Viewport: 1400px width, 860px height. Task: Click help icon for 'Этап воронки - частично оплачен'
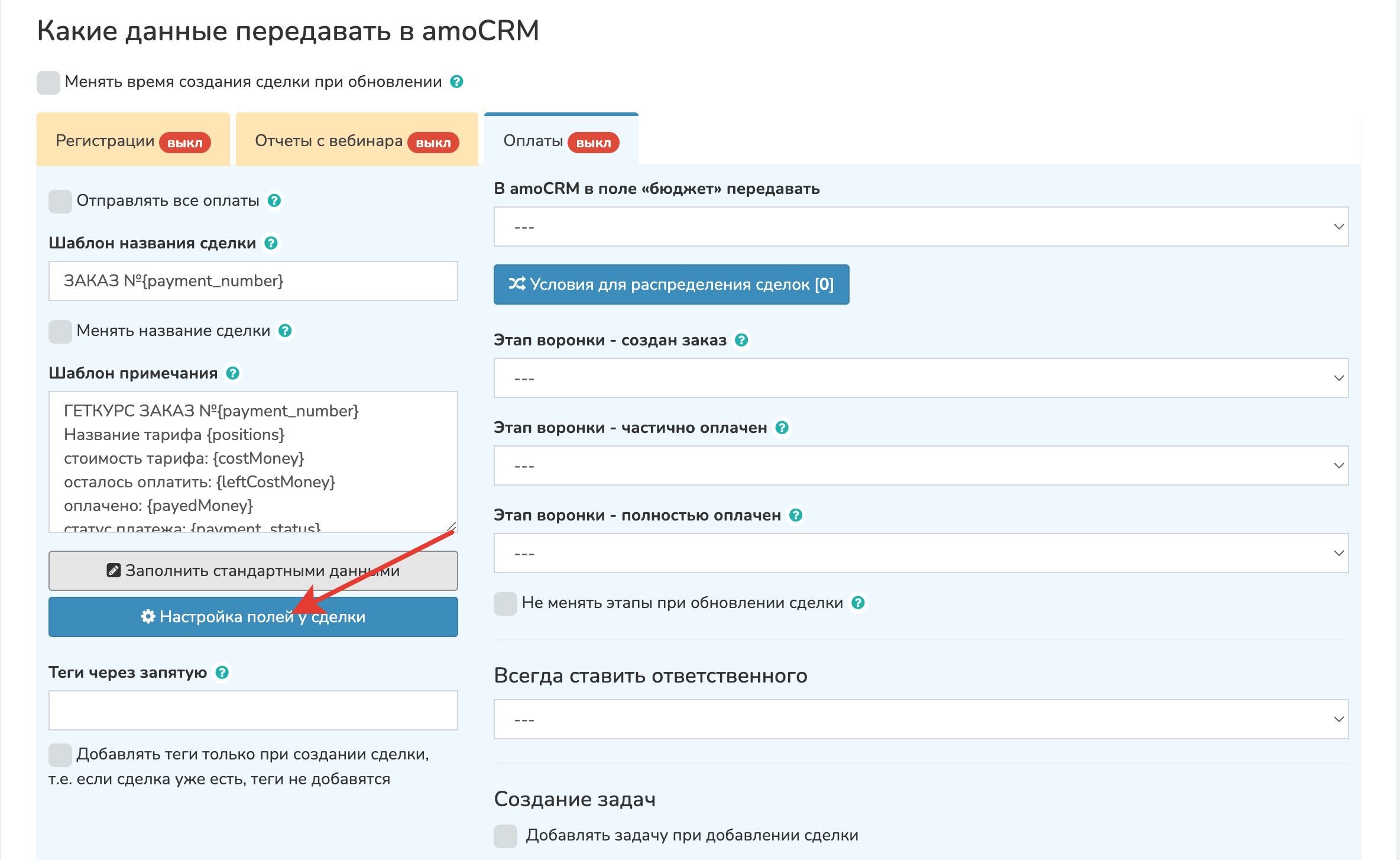tap(782, 428)
